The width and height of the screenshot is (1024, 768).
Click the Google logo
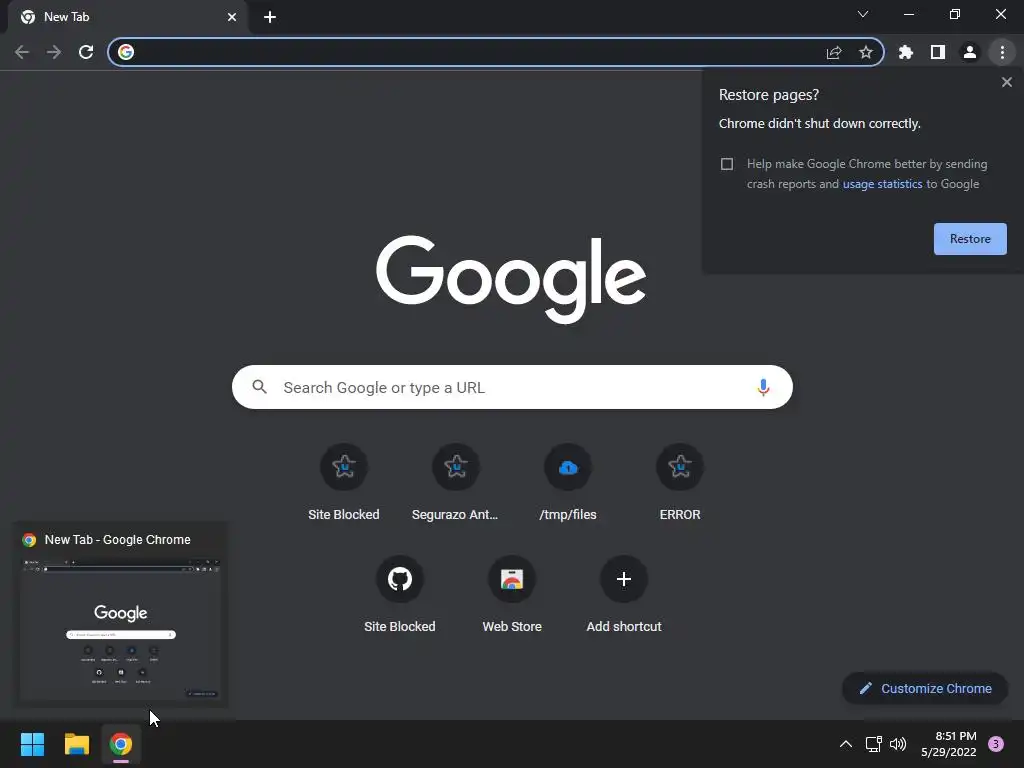coord(511,279)
